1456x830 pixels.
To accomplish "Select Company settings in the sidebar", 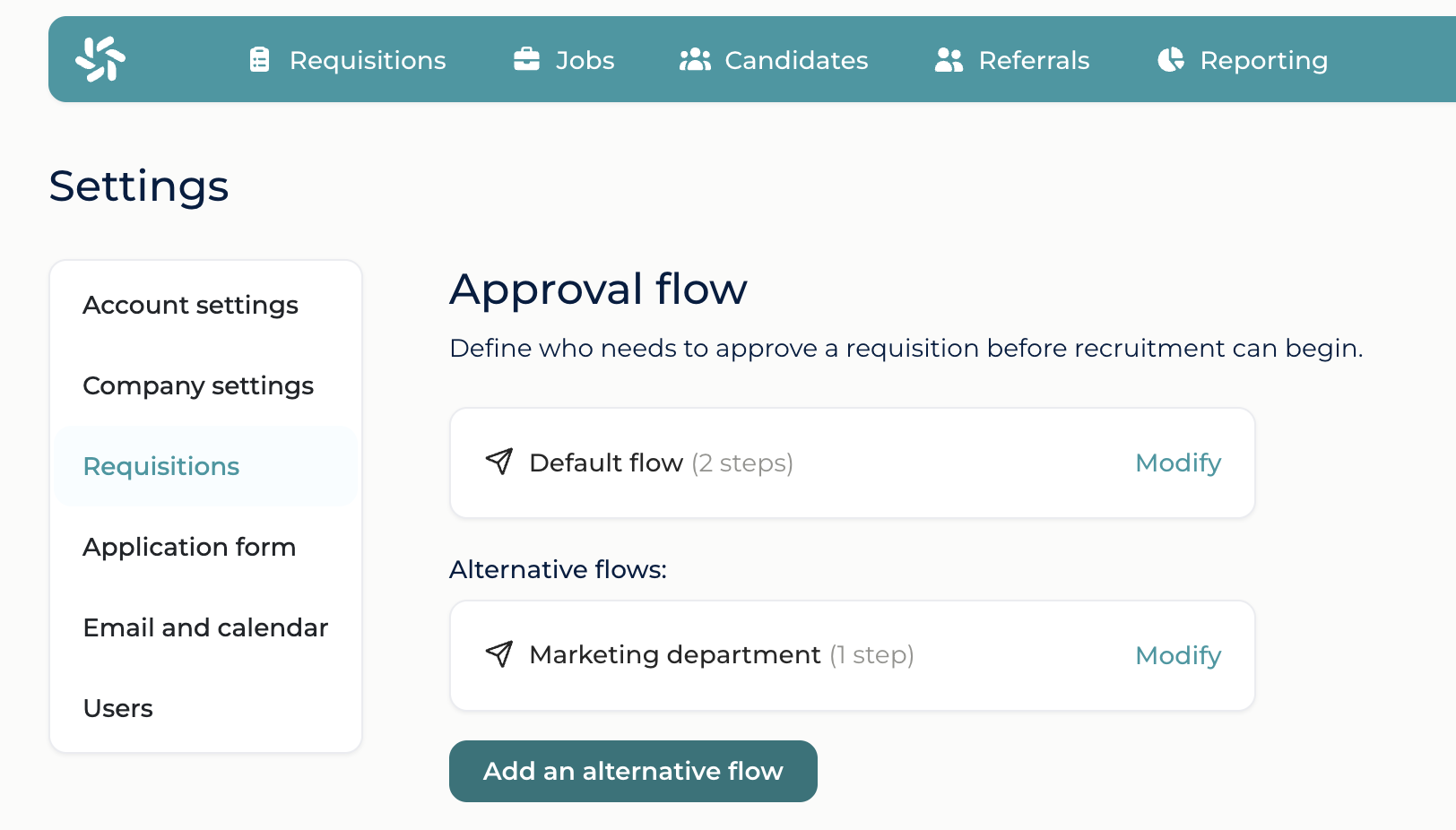I will 206,385.
